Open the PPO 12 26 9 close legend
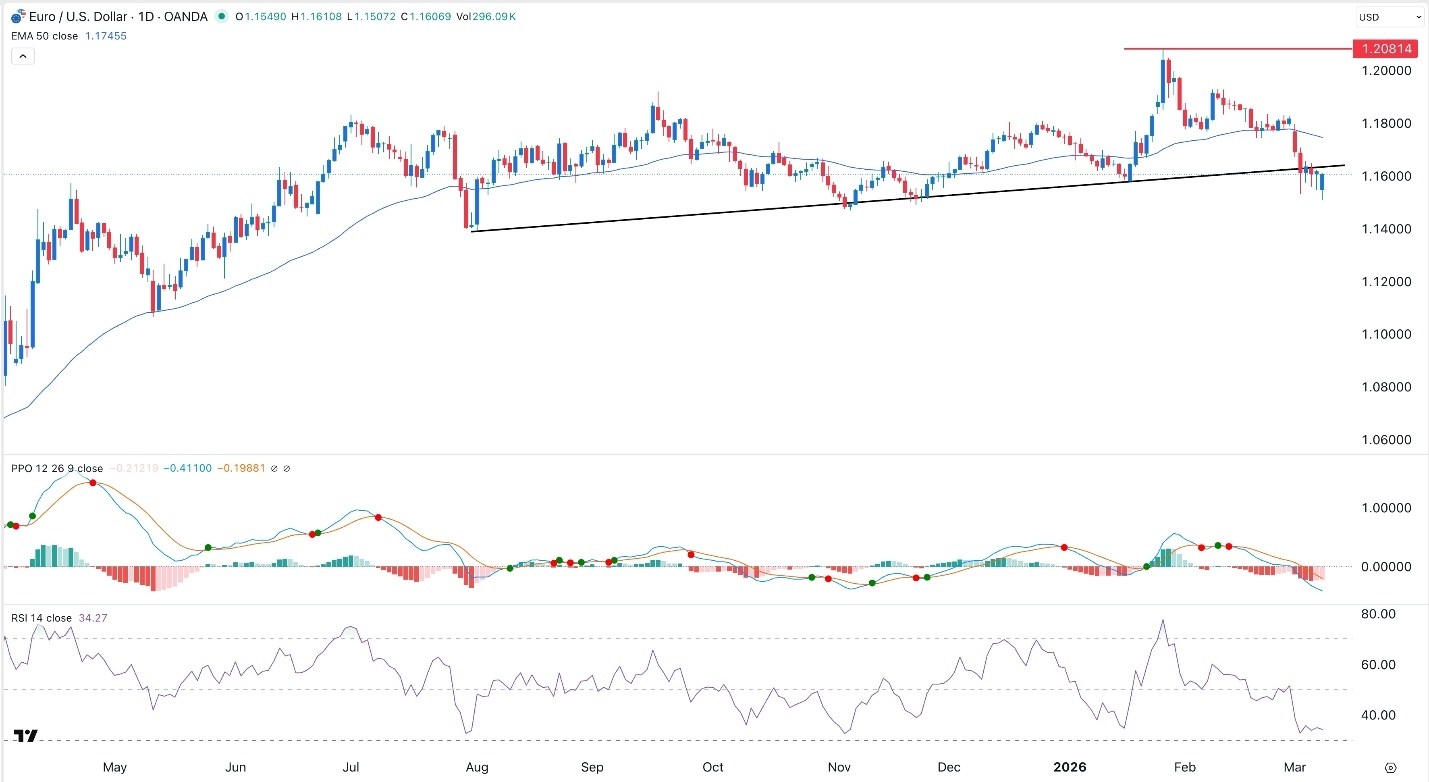The height and width of the screenshot is (782, 1429). pos(57,467)
